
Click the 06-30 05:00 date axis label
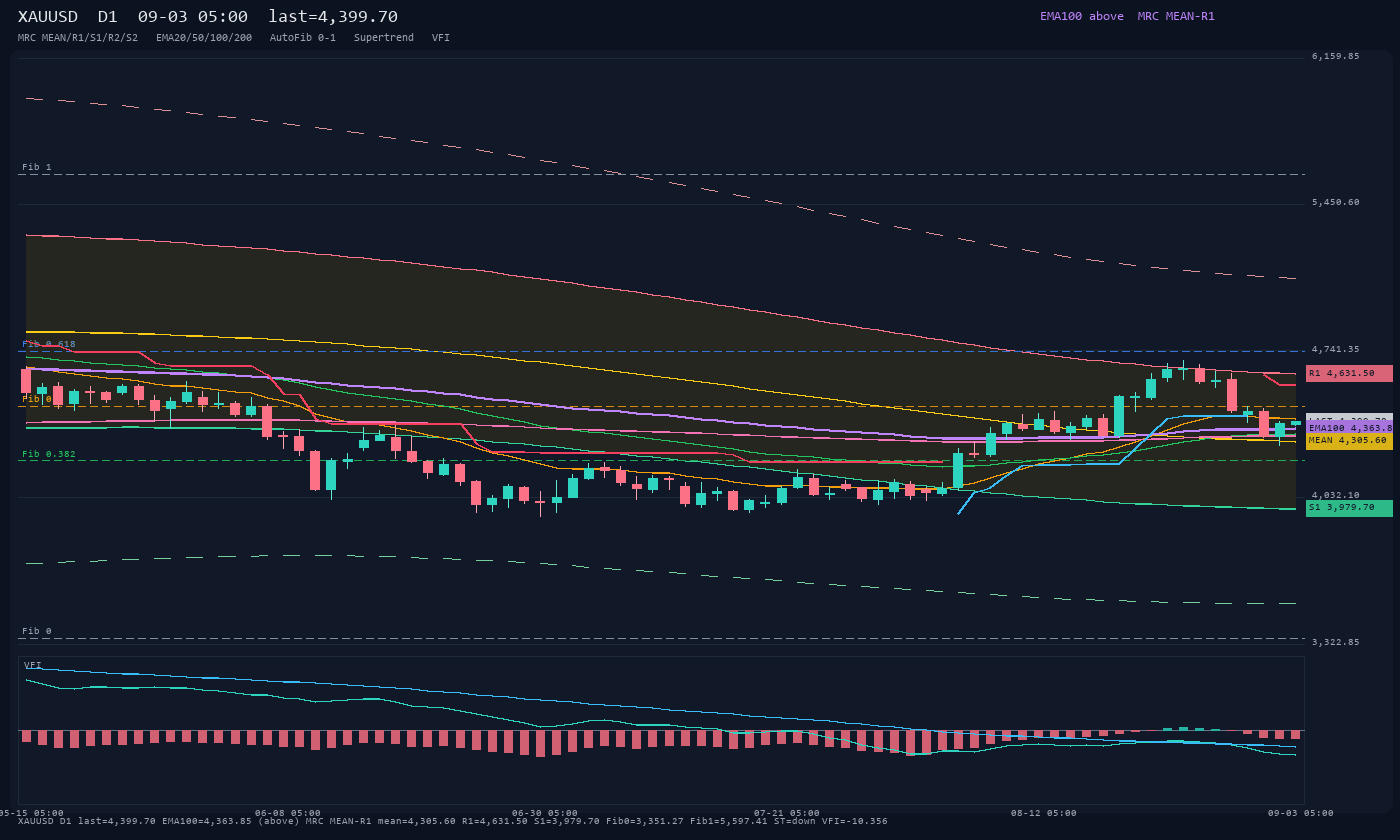[545, 813]
